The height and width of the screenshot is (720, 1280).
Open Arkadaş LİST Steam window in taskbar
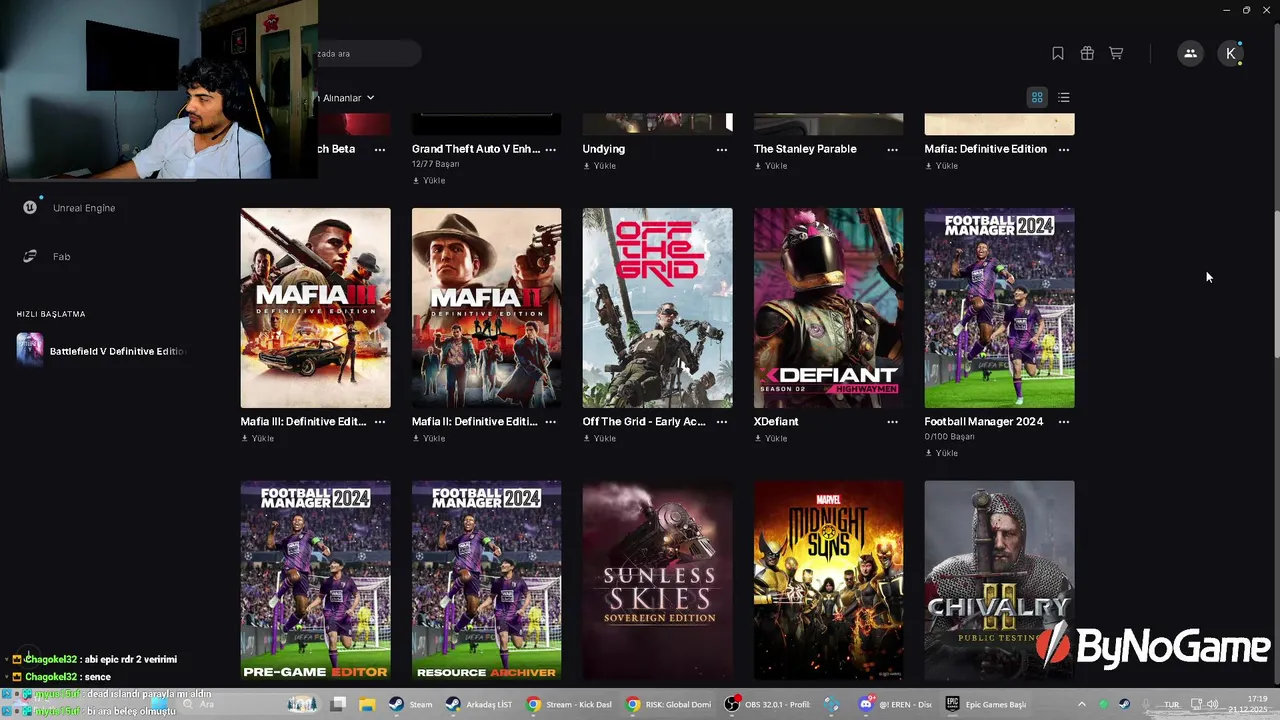click(x=479, y=704)
